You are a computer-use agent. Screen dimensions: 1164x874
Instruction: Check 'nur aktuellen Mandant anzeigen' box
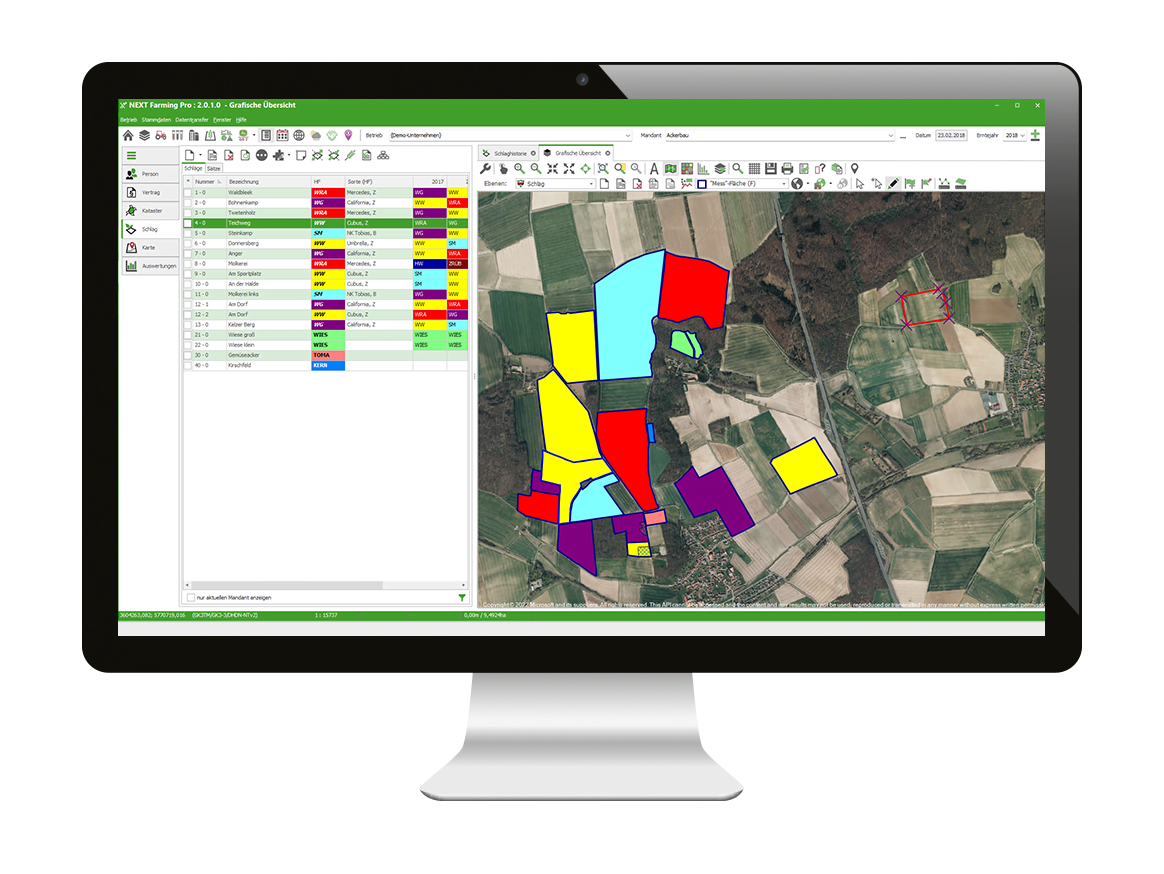click(x=190, y=598)
